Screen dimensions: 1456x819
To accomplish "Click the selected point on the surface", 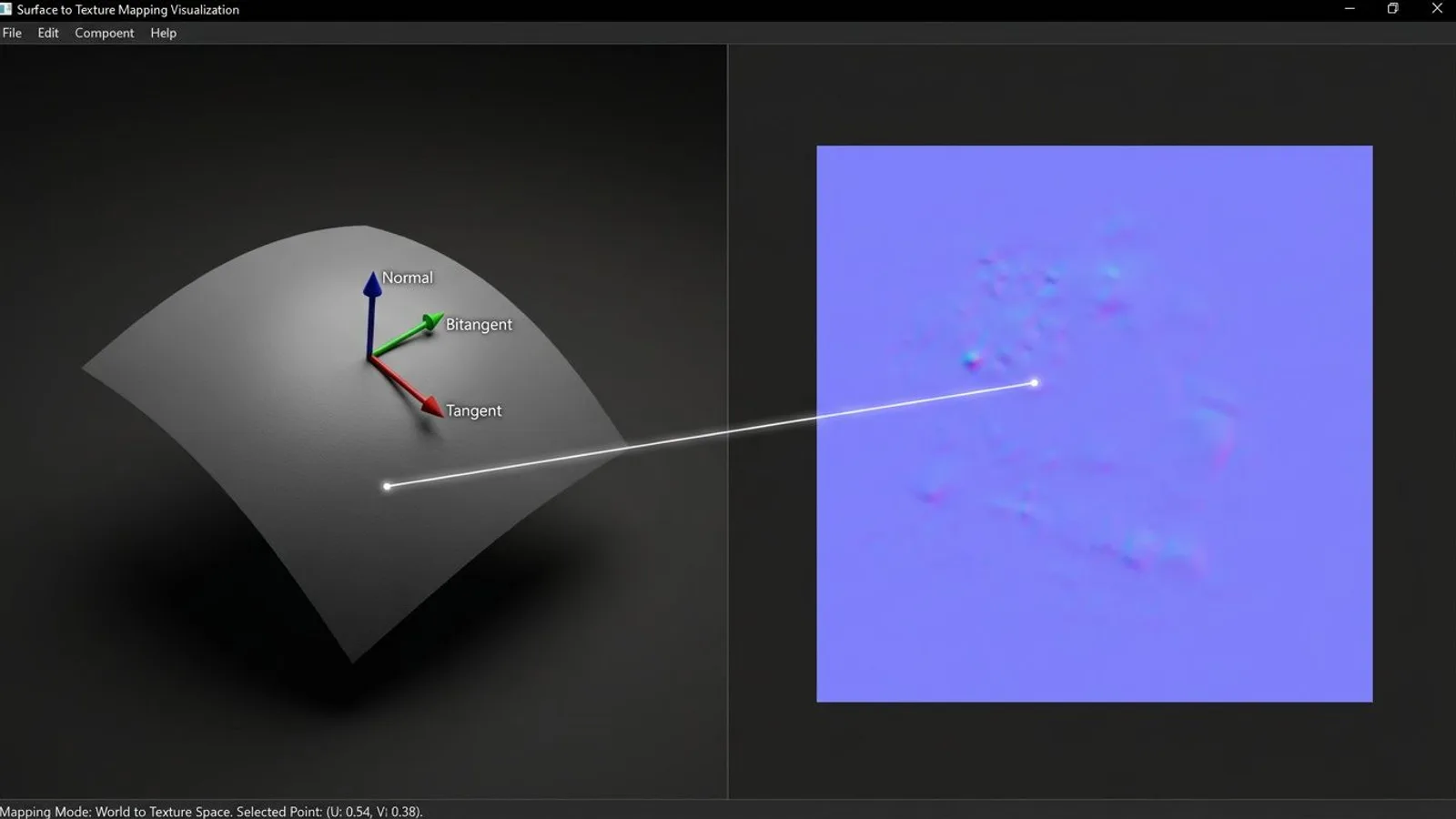I will point(387,486).
